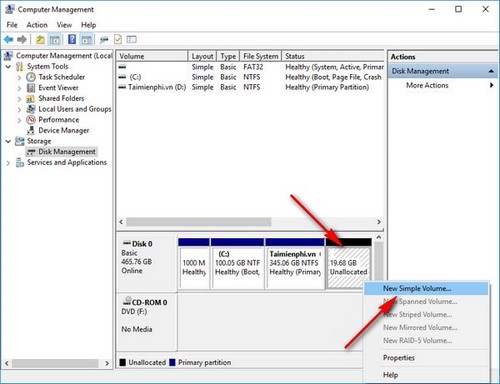500x384 pixels.
Task: Click the Forward arrow toolbar icon
Action: pyautogui.click(x=22, y=40)
